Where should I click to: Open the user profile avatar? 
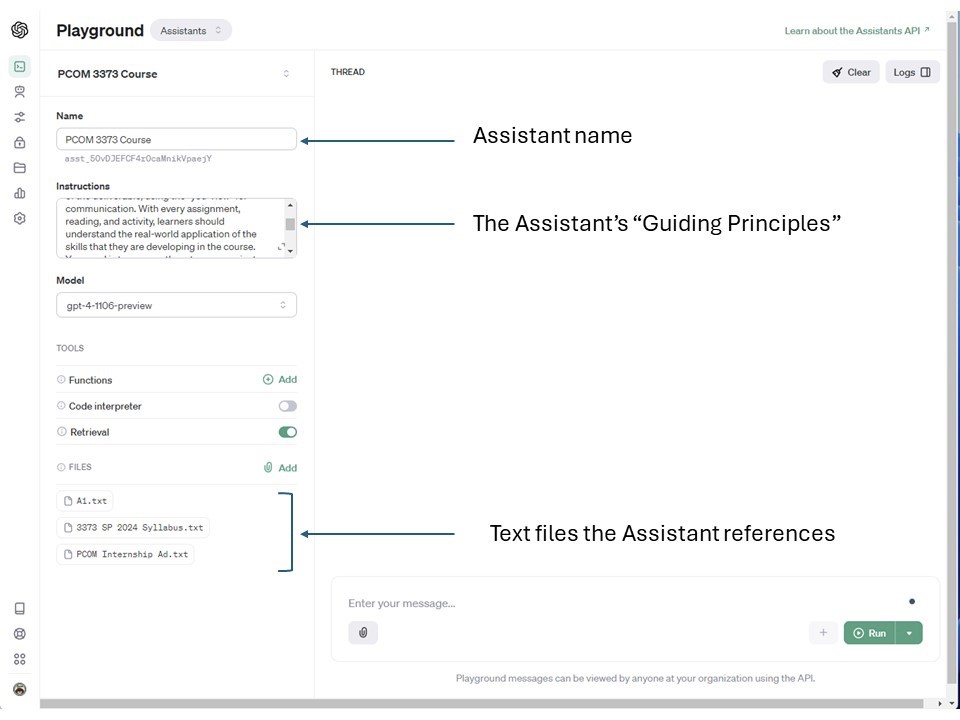[x=20, y=689]
